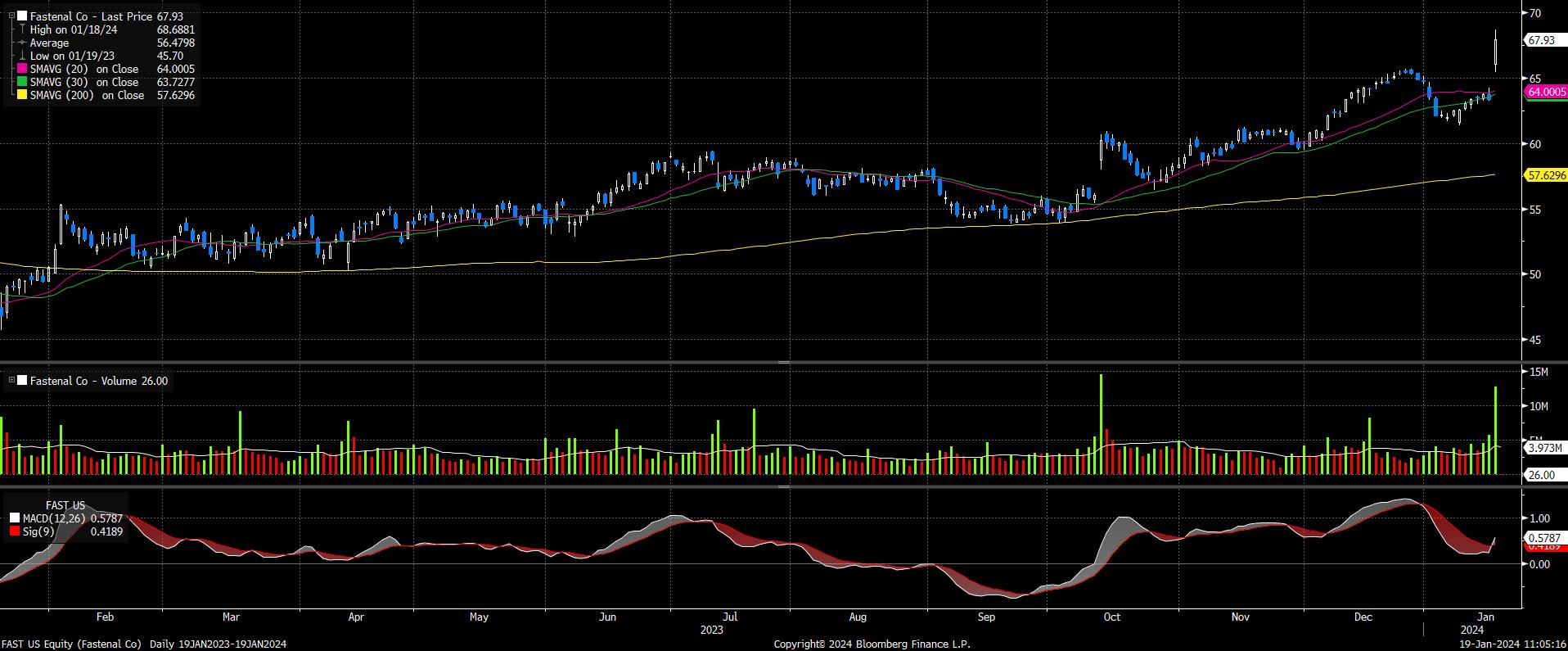The height and width of the screenshot is (651, 1568).
Task: Click the Average line icon in legend
Action: (x=22, y=43)
